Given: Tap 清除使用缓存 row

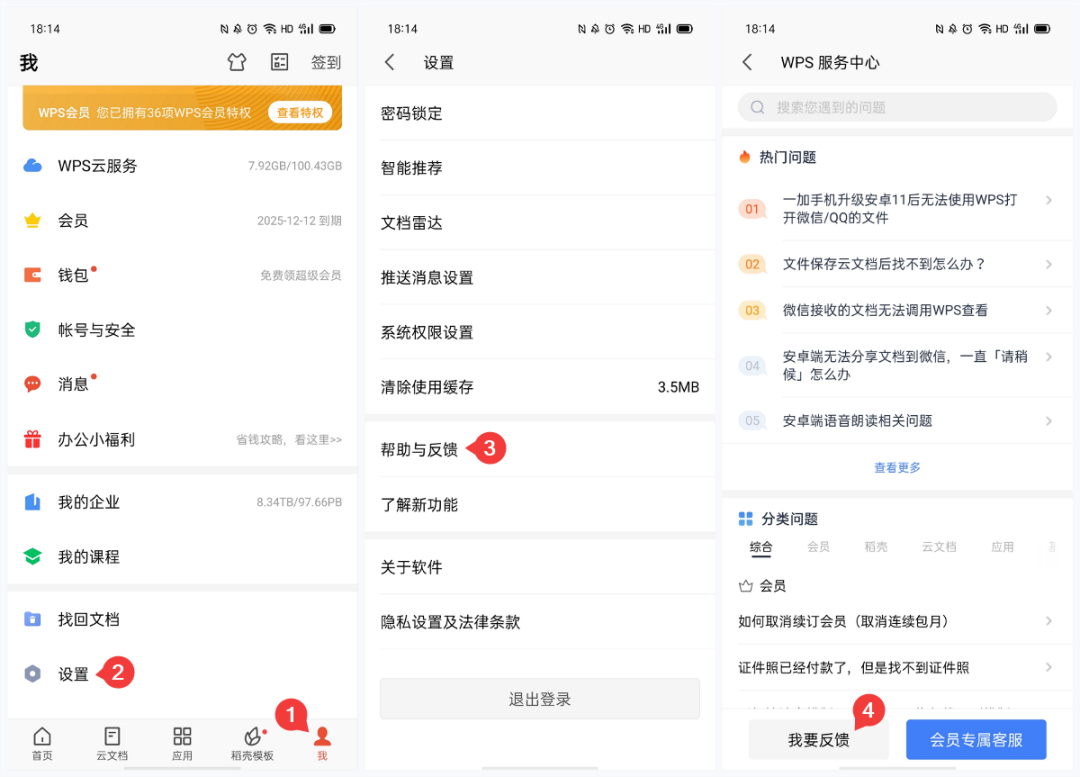Looking at the screenshot, I should coord(540,387).
